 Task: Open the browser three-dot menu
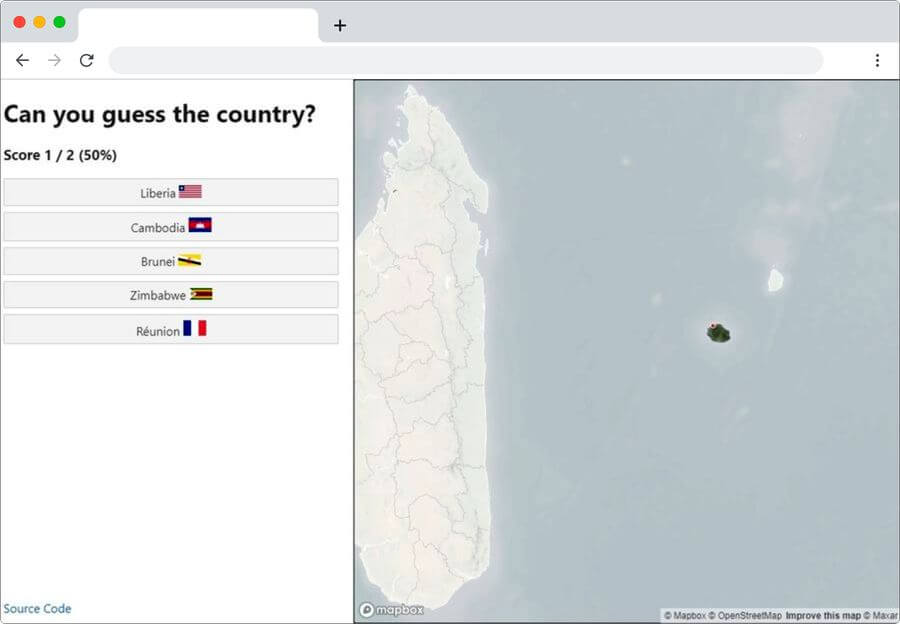click(x=877, y=60)
